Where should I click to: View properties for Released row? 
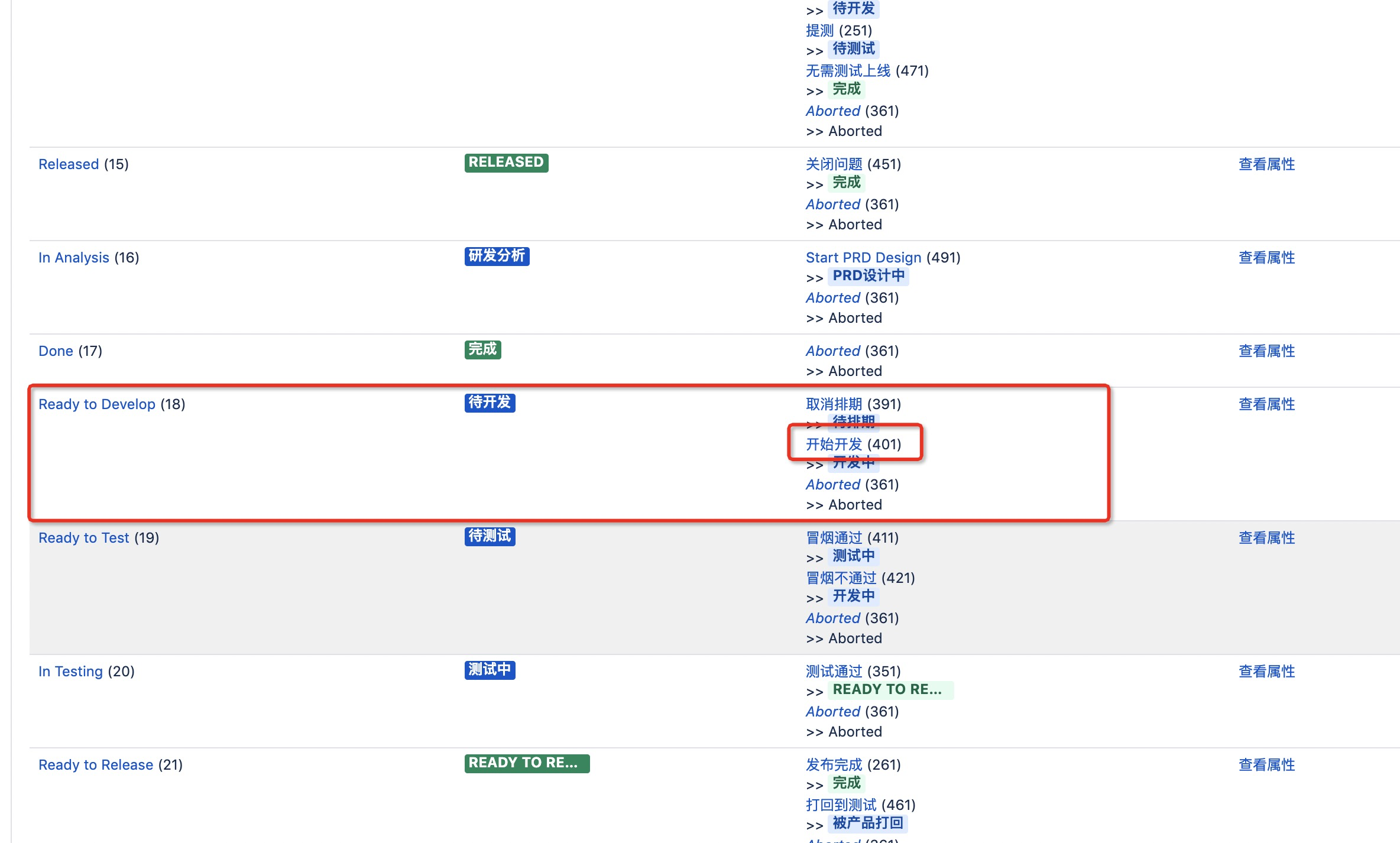pos(1266,164)
